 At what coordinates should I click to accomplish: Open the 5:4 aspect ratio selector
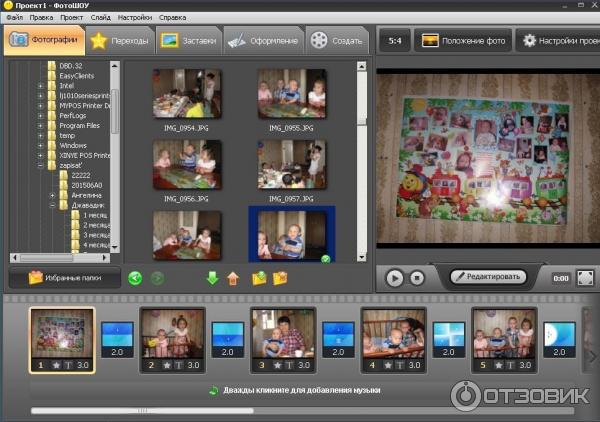pyautogui.click(x=395, y=41)
